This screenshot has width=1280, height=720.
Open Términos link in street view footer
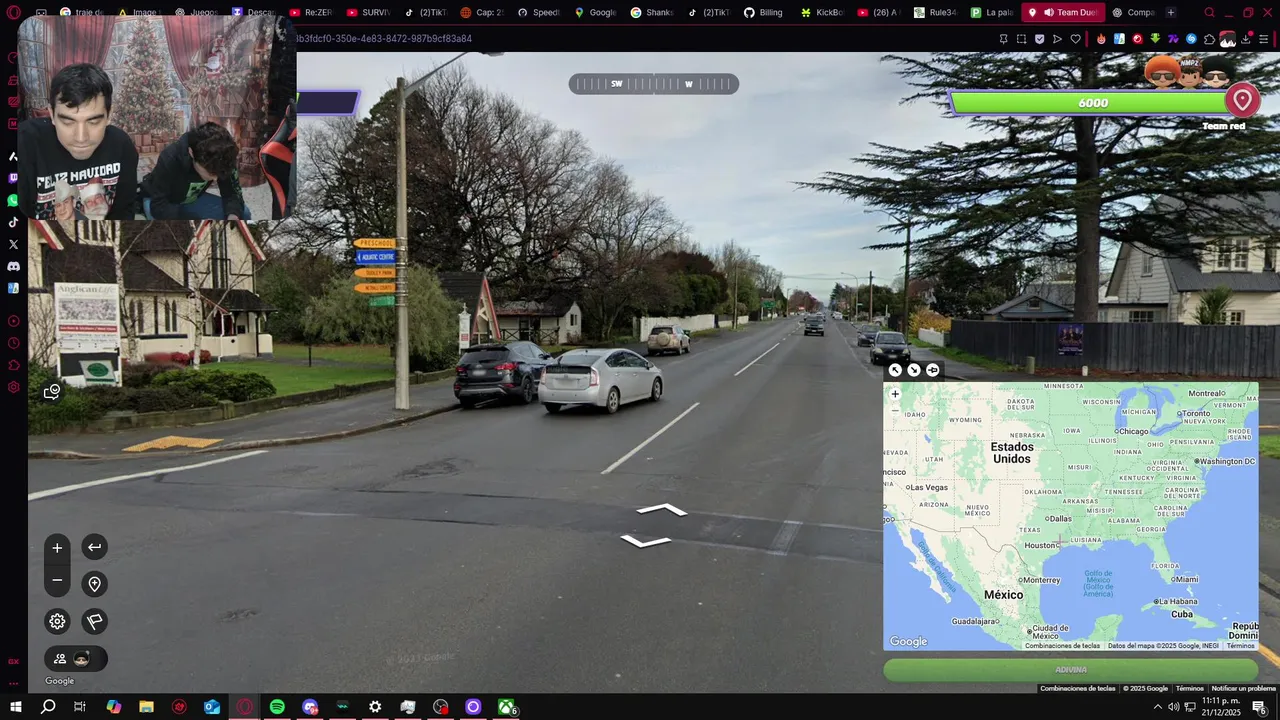(1190, 688)
